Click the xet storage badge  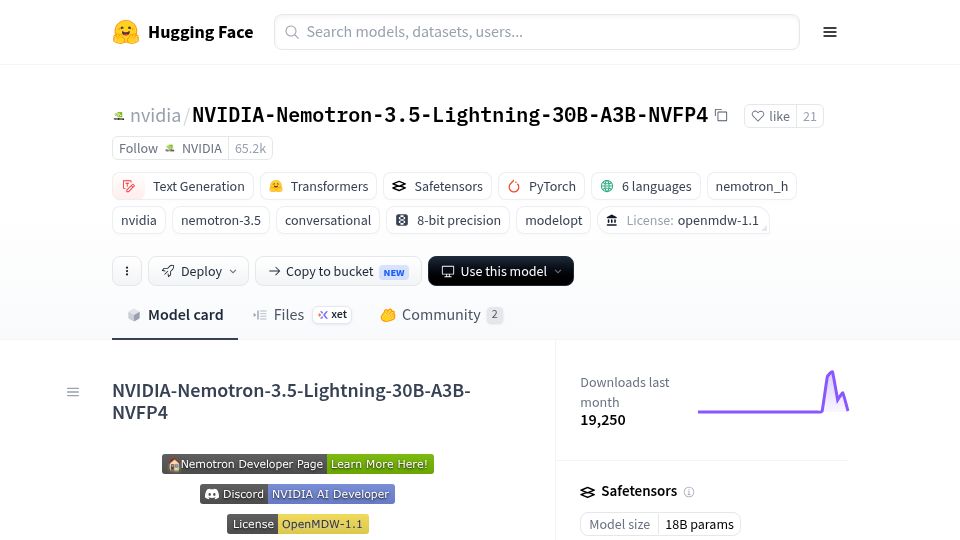pos(332,315)
